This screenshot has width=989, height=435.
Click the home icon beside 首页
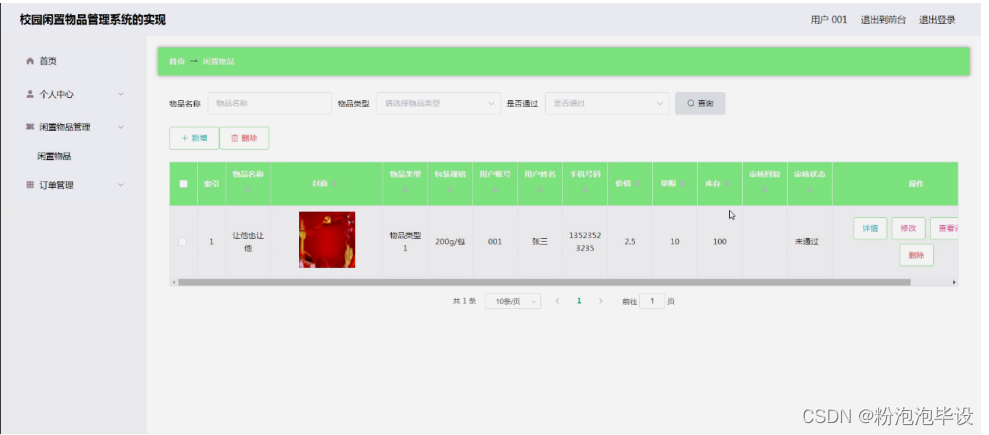click(30, 61)
